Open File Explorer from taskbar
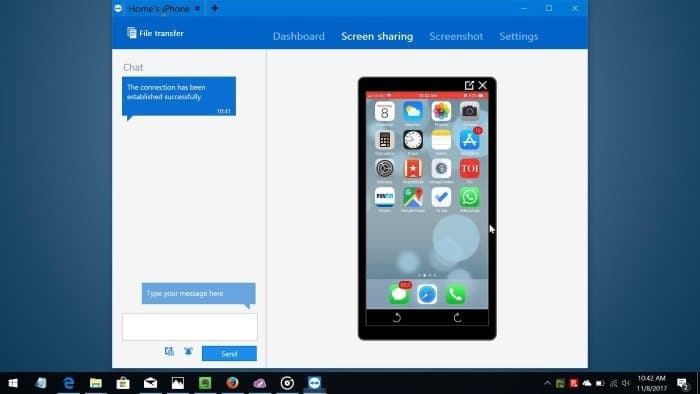Screen dimensions: 700x394 (96, 383)
